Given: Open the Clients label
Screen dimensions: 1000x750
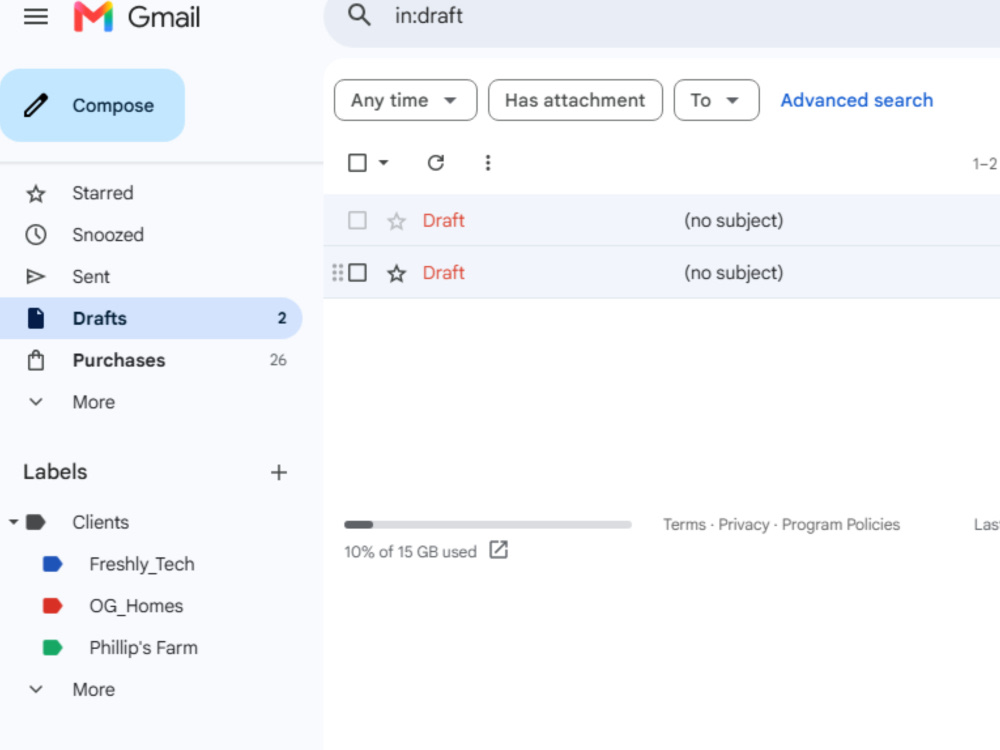Looking at the screenshot, I should [x=100, y=522].
